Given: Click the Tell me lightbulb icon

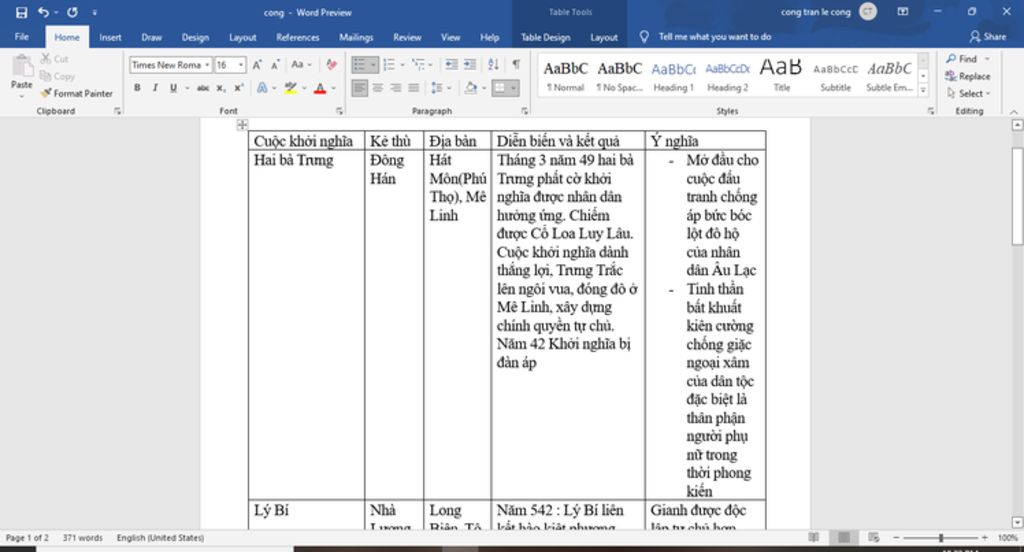Looking at the screenshot, I should coord(644,37).
